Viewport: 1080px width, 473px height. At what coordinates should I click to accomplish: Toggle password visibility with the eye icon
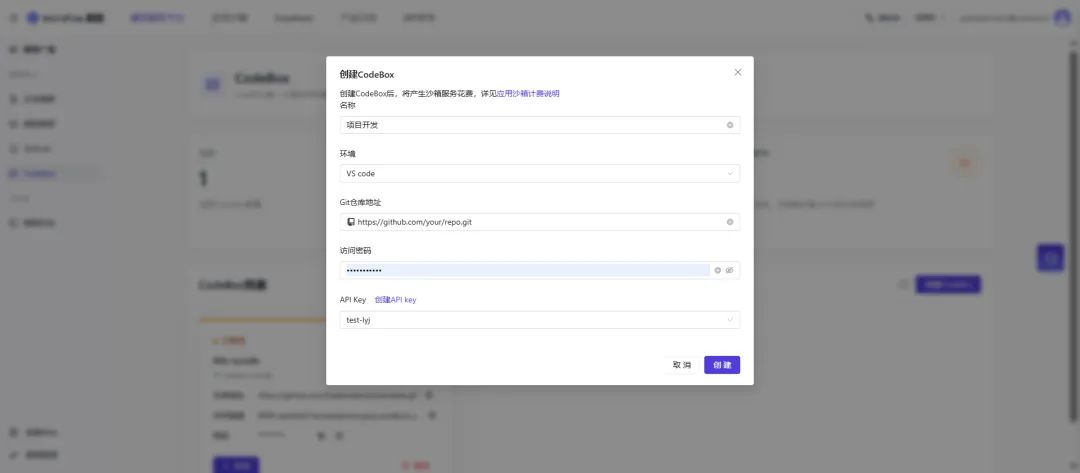729,271
